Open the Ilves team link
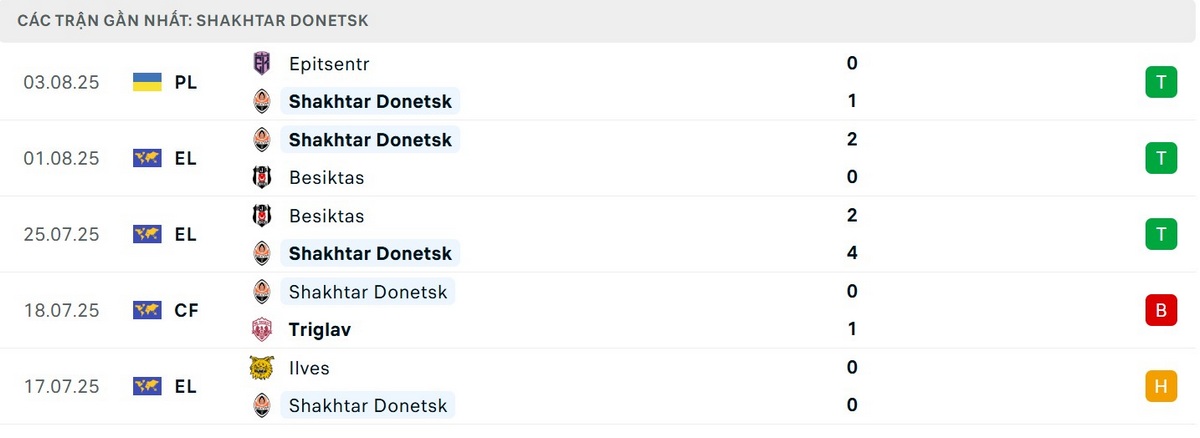The image size is (1200, 438). (309, 368)
